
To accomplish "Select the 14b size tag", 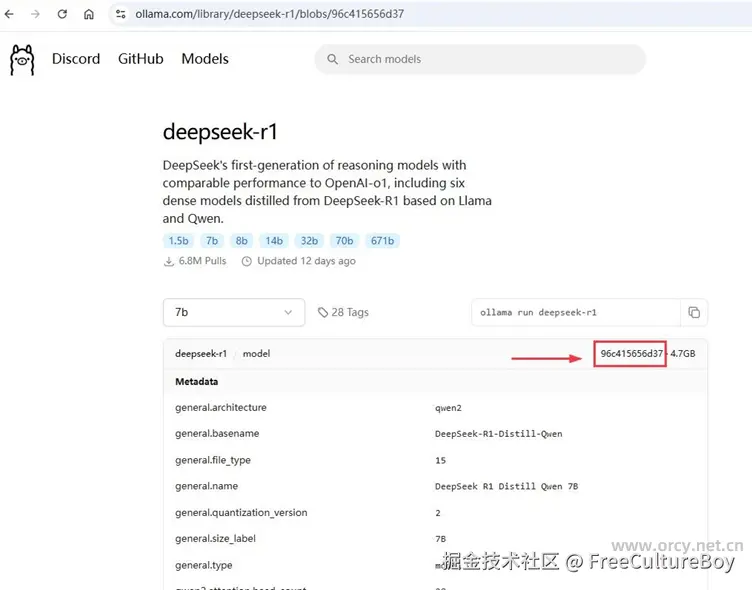I will click(274, 240).
